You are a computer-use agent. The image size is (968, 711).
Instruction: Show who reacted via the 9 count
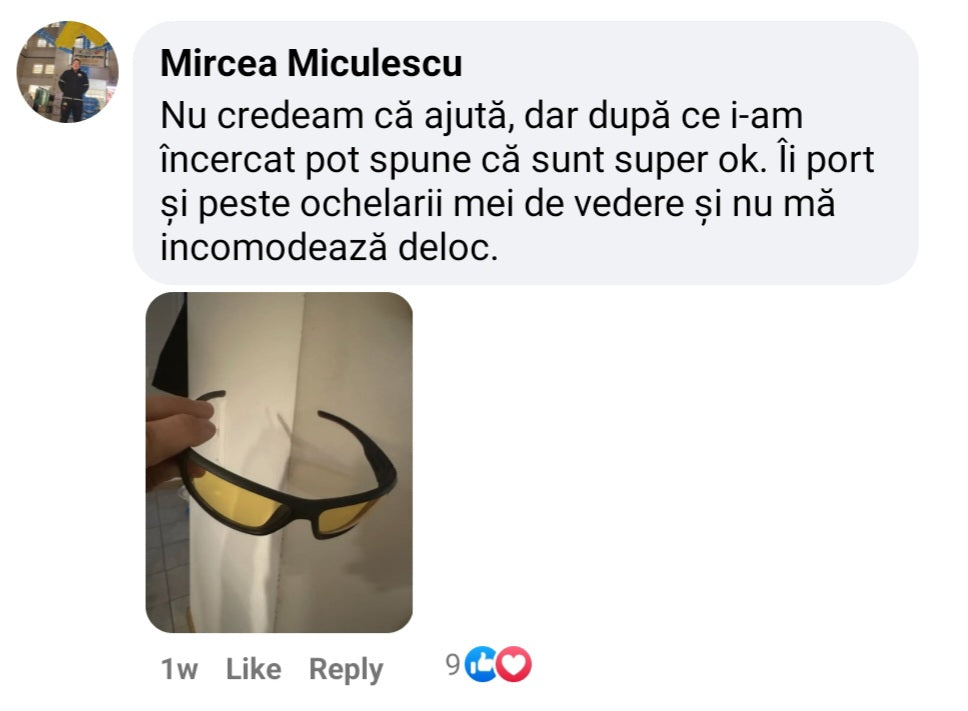453,665
